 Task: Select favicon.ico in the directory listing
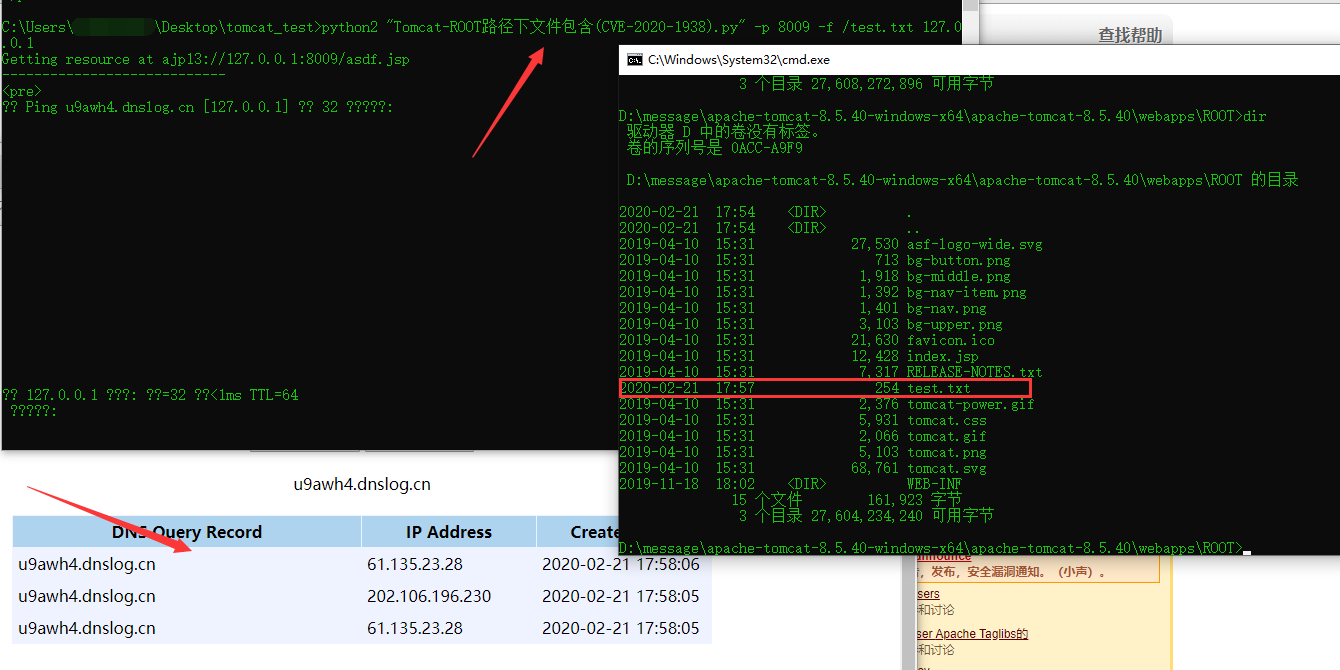click(951, 340)
